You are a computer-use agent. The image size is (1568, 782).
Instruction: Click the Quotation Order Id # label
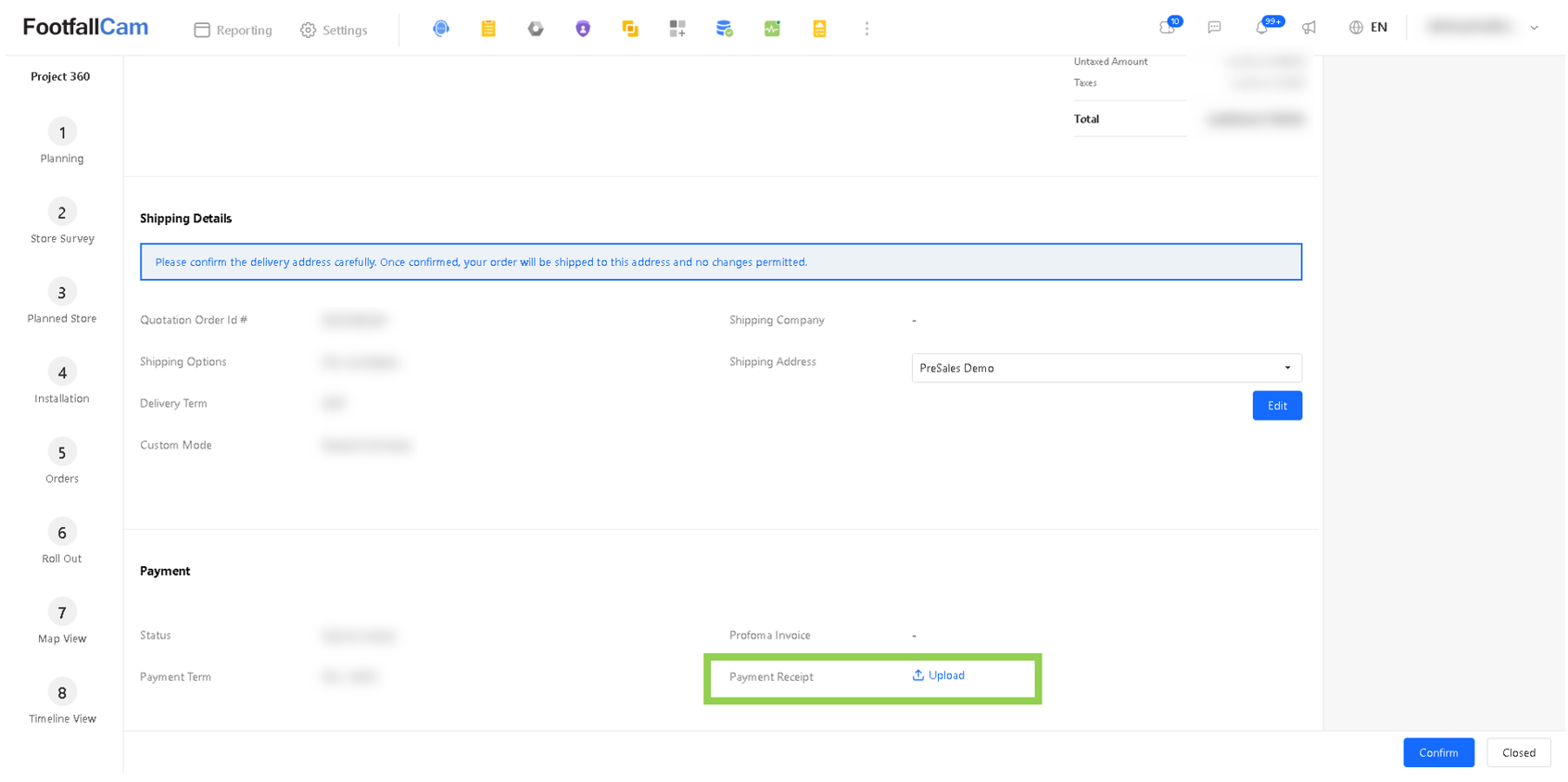194,321
